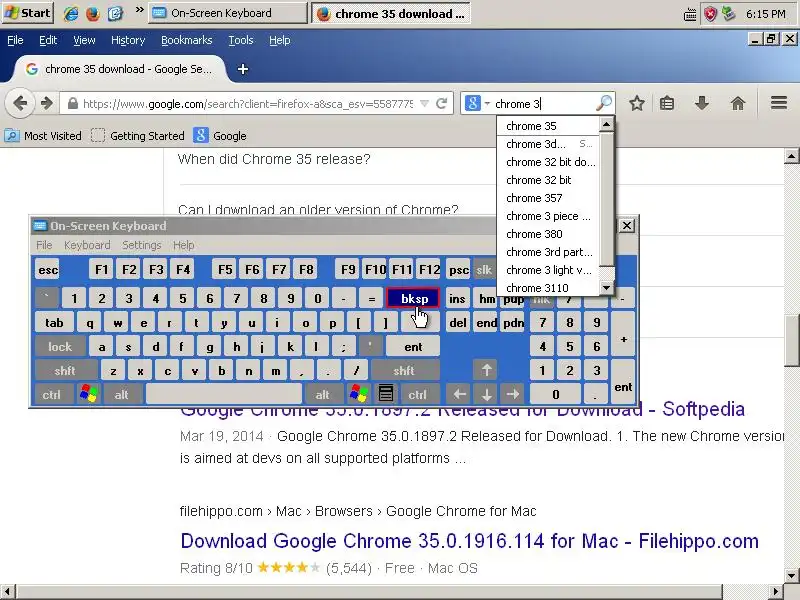Open On-Screen Keyboard Settings menu
Viewport: 800px width, 600px height.
[x=141, y=245]
